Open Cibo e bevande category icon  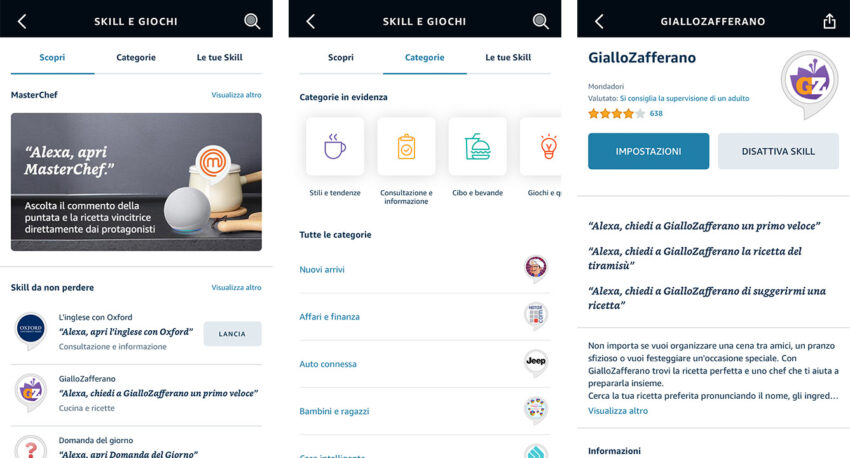pyautogui.click(x=478, y=146)
